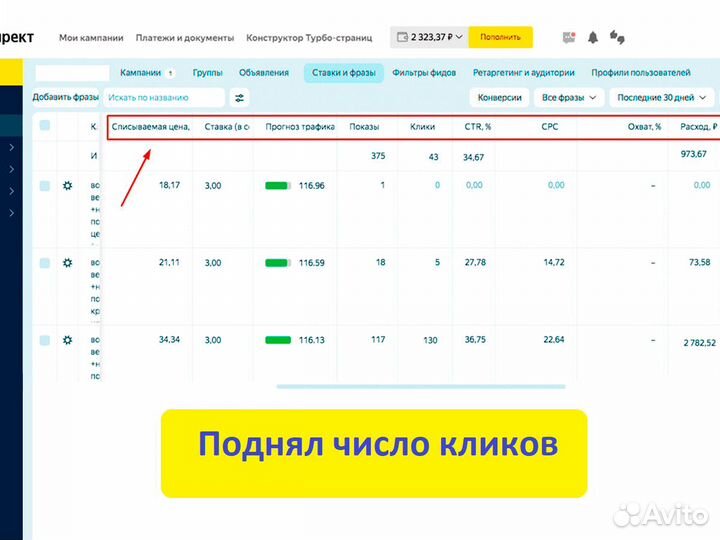Screen dimensions: 720x540
Task: Click the bid 3,00 in 18,17 row
Action: pyautogui.click(x=213, y=186)
